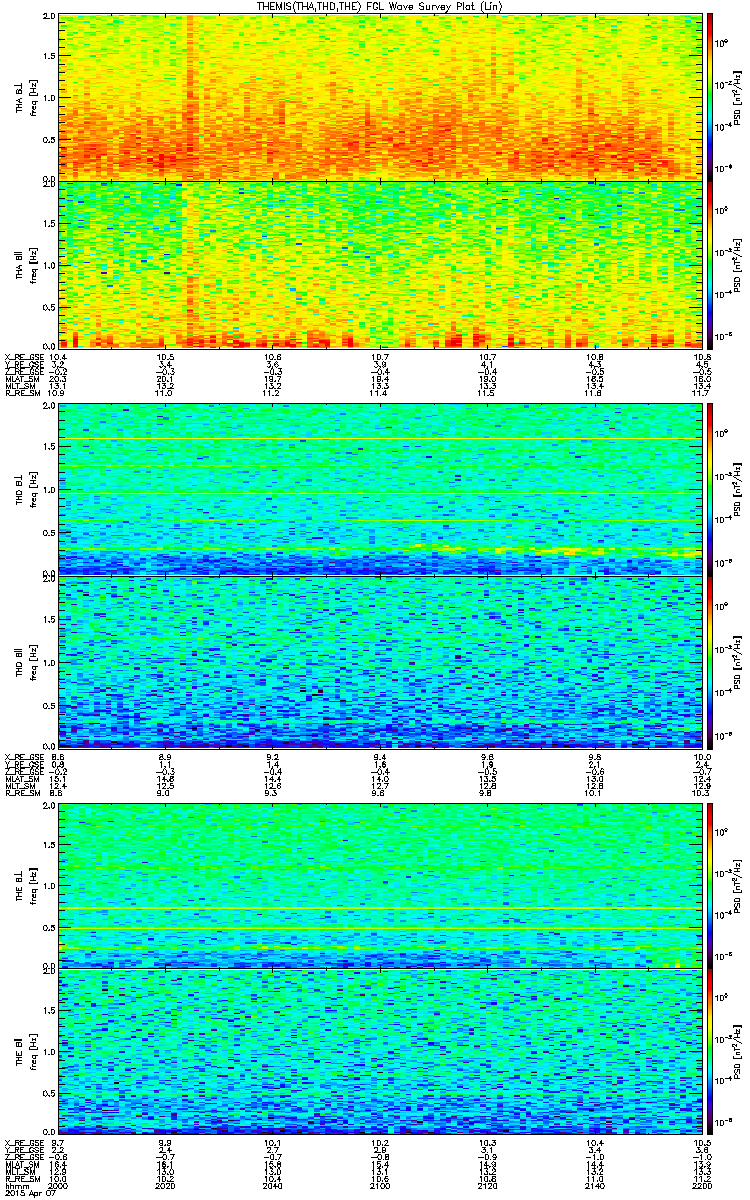Viewport: 750px width, 1200px height.
Task: Click the topmost PSD color bar
Action: (x=711, y=97)
